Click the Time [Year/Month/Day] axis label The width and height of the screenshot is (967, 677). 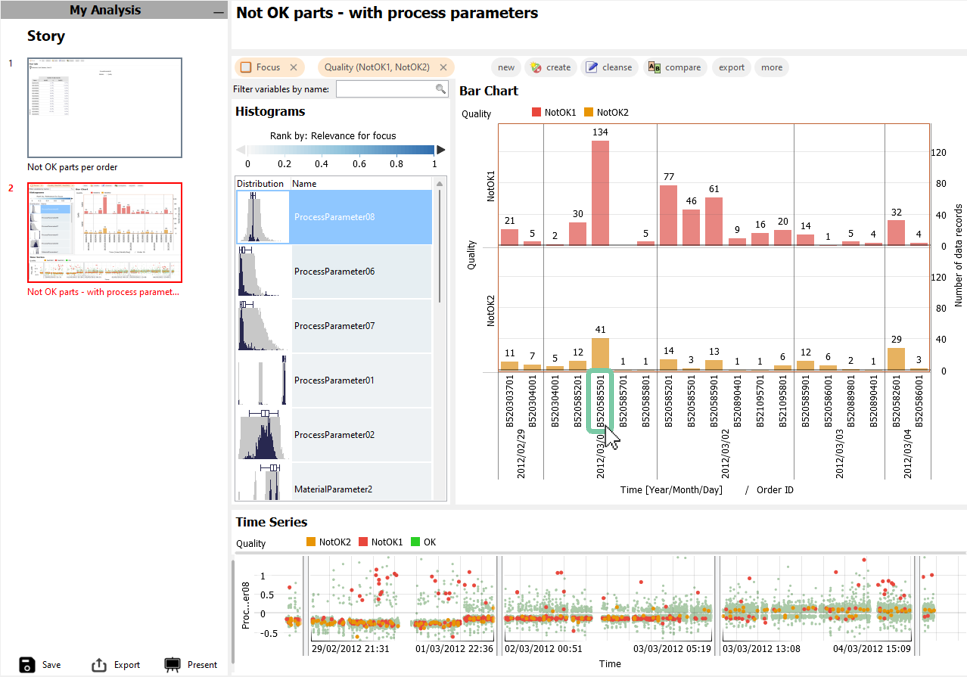(x=671, y=490)
